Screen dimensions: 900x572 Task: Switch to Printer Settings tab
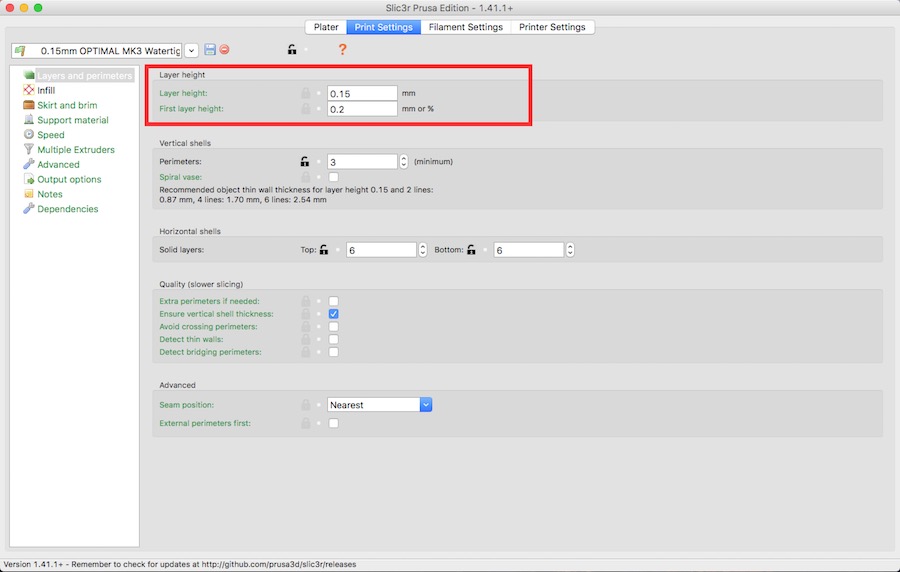552,27
